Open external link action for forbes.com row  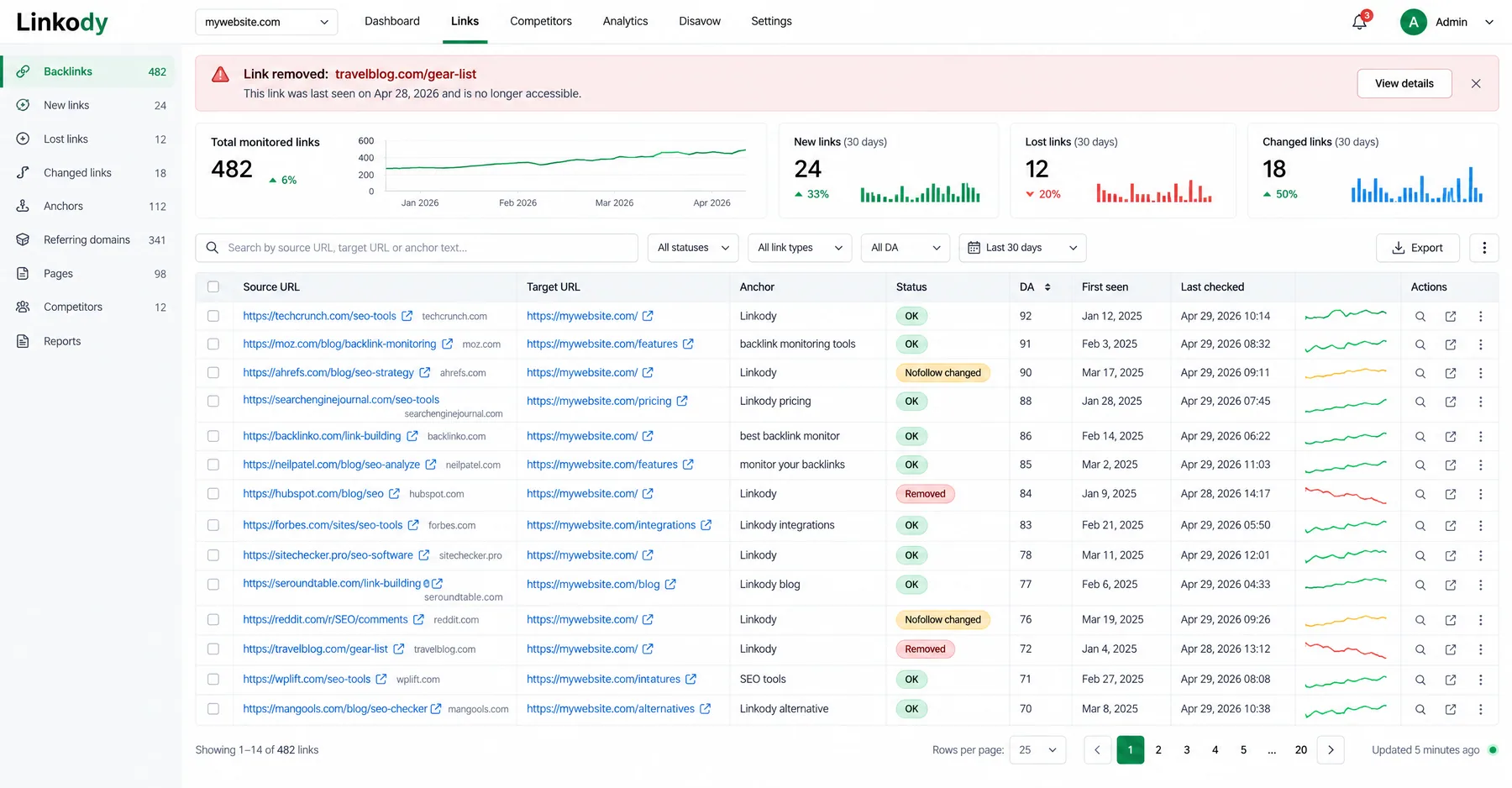[x=1451, y=526]
